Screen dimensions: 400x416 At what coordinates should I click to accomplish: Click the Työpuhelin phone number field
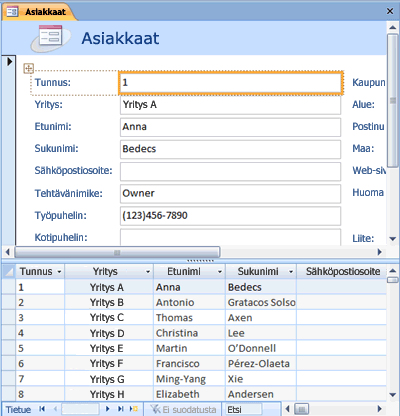(230, 216)
